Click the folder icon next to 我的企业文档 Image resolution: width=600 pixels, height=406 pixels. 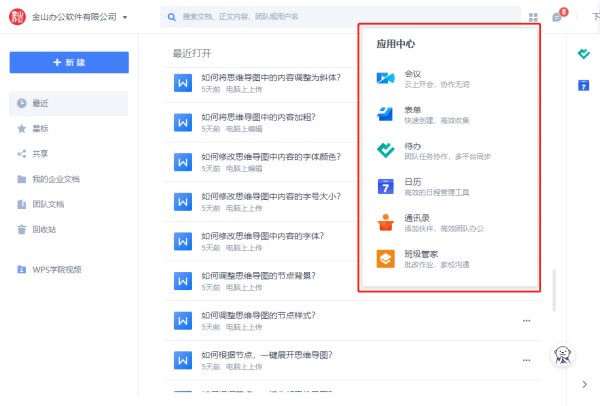tap(22, 179)
